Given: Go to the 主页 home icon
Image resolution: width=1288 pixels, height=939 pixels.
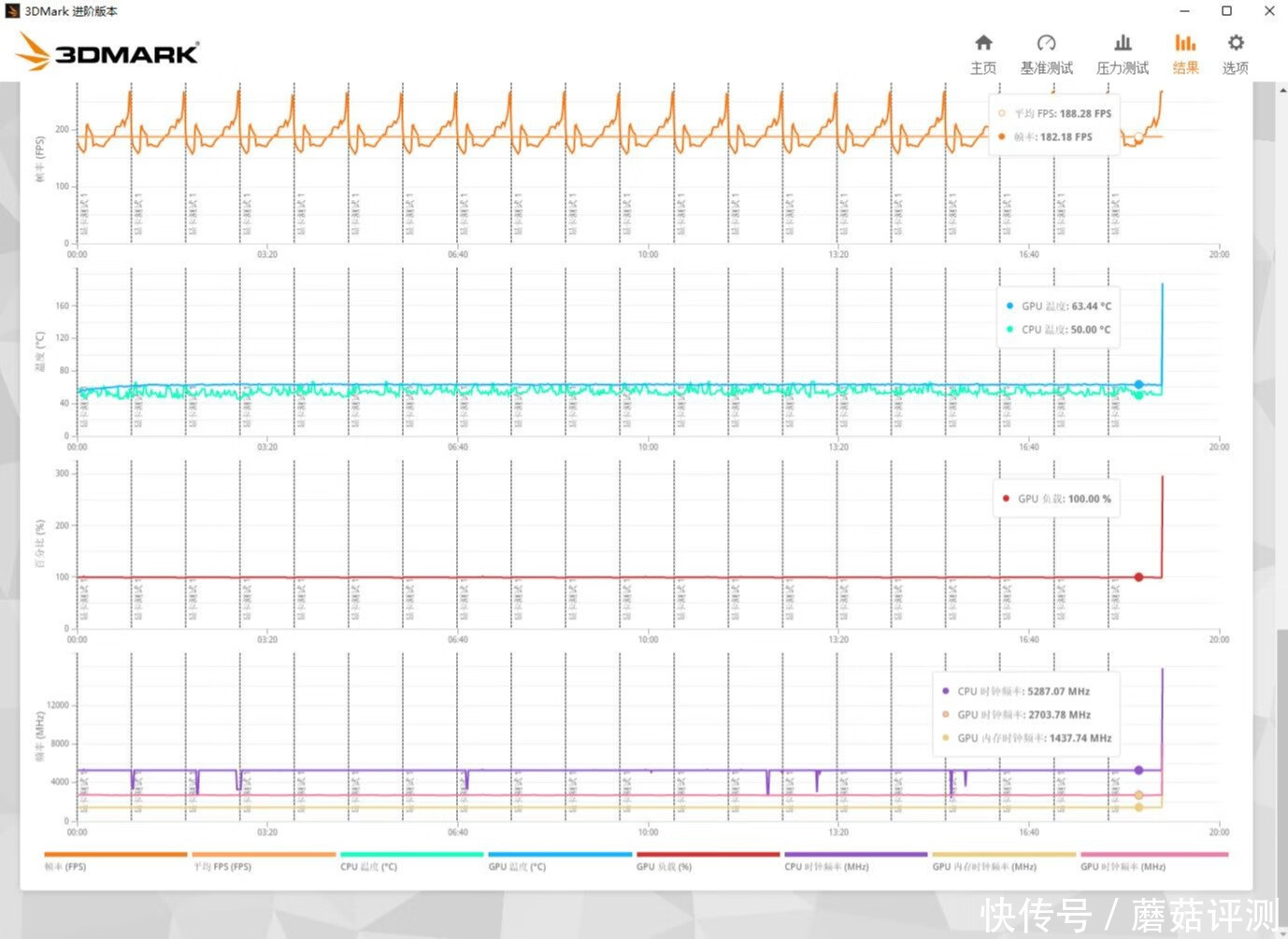Looking at the screenshot, I should click(983, 53).
